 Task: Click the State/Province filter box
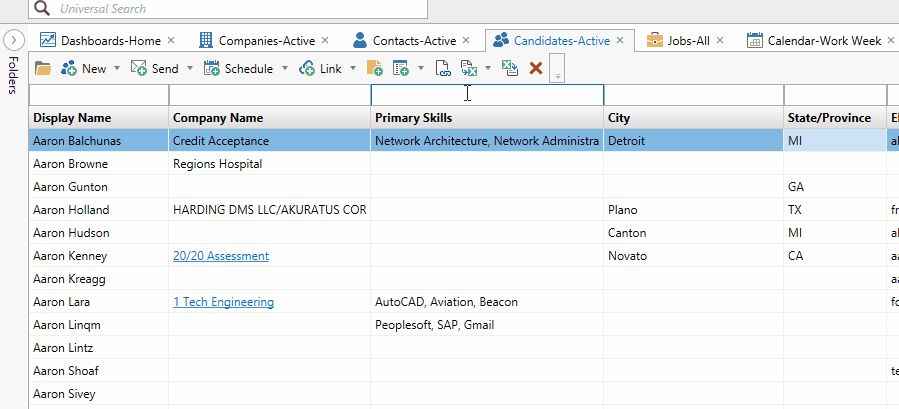(x=835, y=95)
